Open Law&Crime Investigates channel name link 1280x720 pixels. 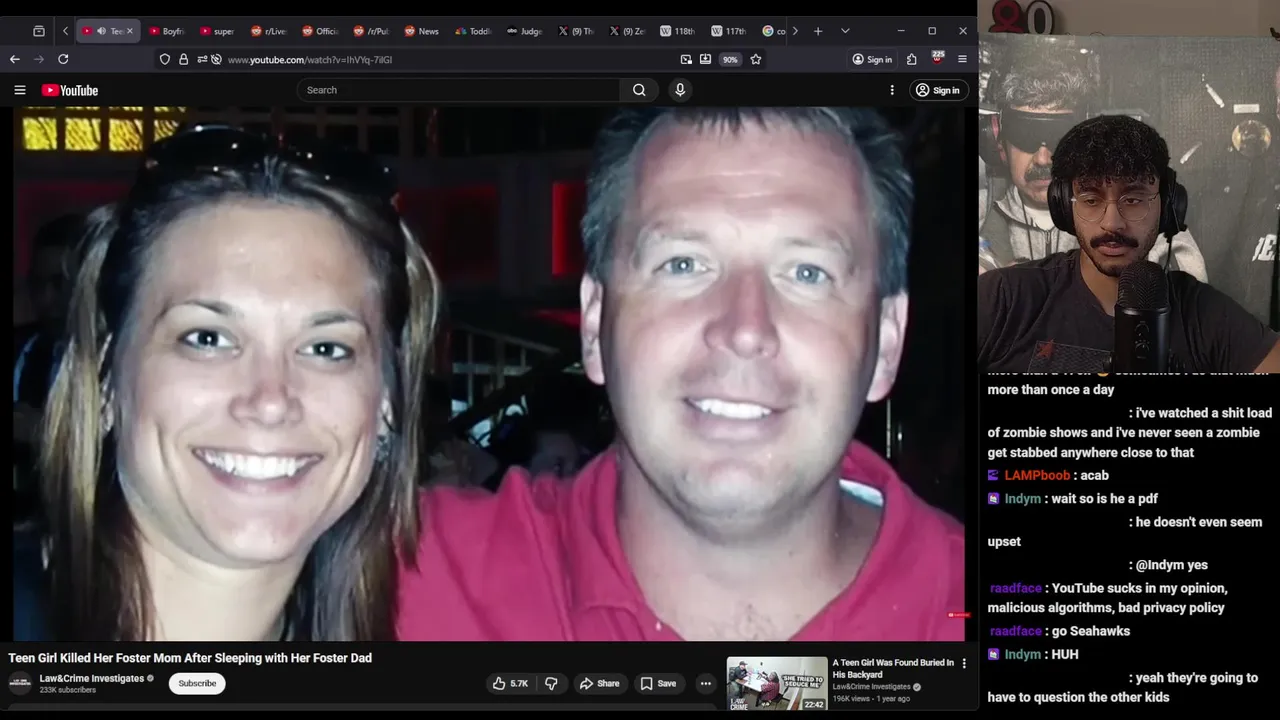(x=92, y=679)
